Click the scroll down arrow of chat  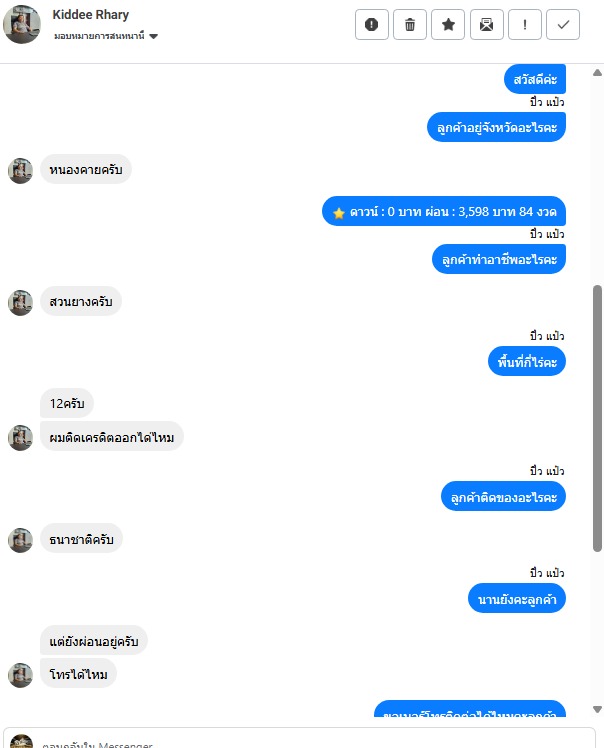pos(597,709)
